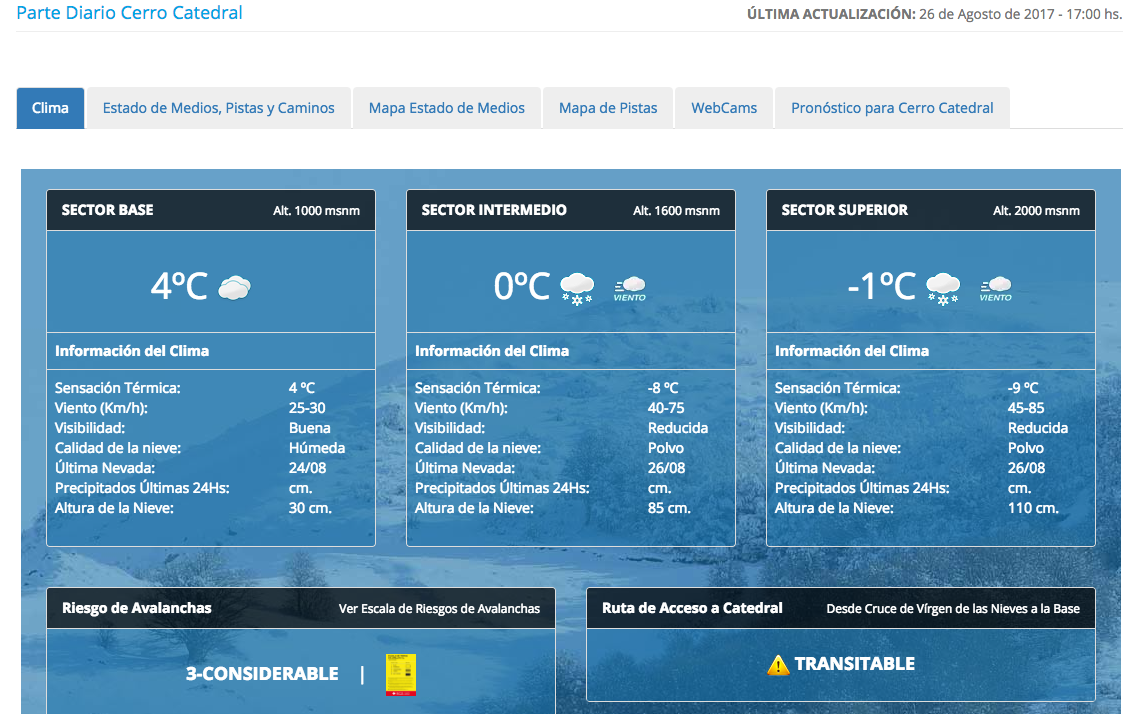Open the WebCams tab
This screenshot has height=714, width=1123.
pos(724,108)
